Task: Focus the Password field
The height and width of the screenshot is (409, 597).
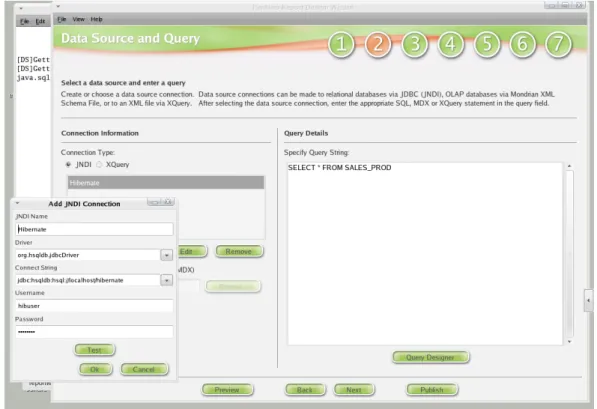Action: click(94, 332)
